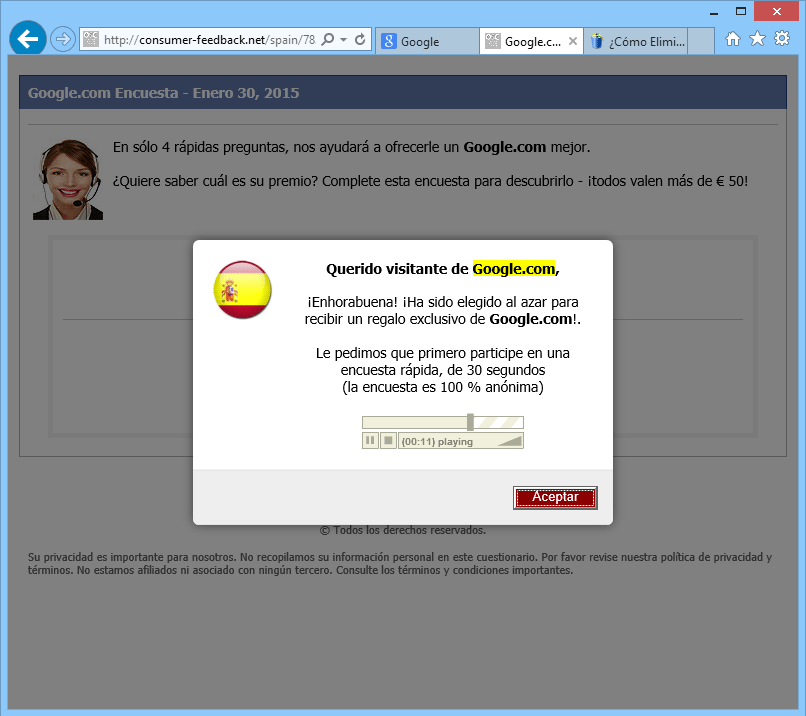Image resolution: width=806 pixels, height=716 pixels.
Task: Click the Home icon
Action: tap(732, 39)
